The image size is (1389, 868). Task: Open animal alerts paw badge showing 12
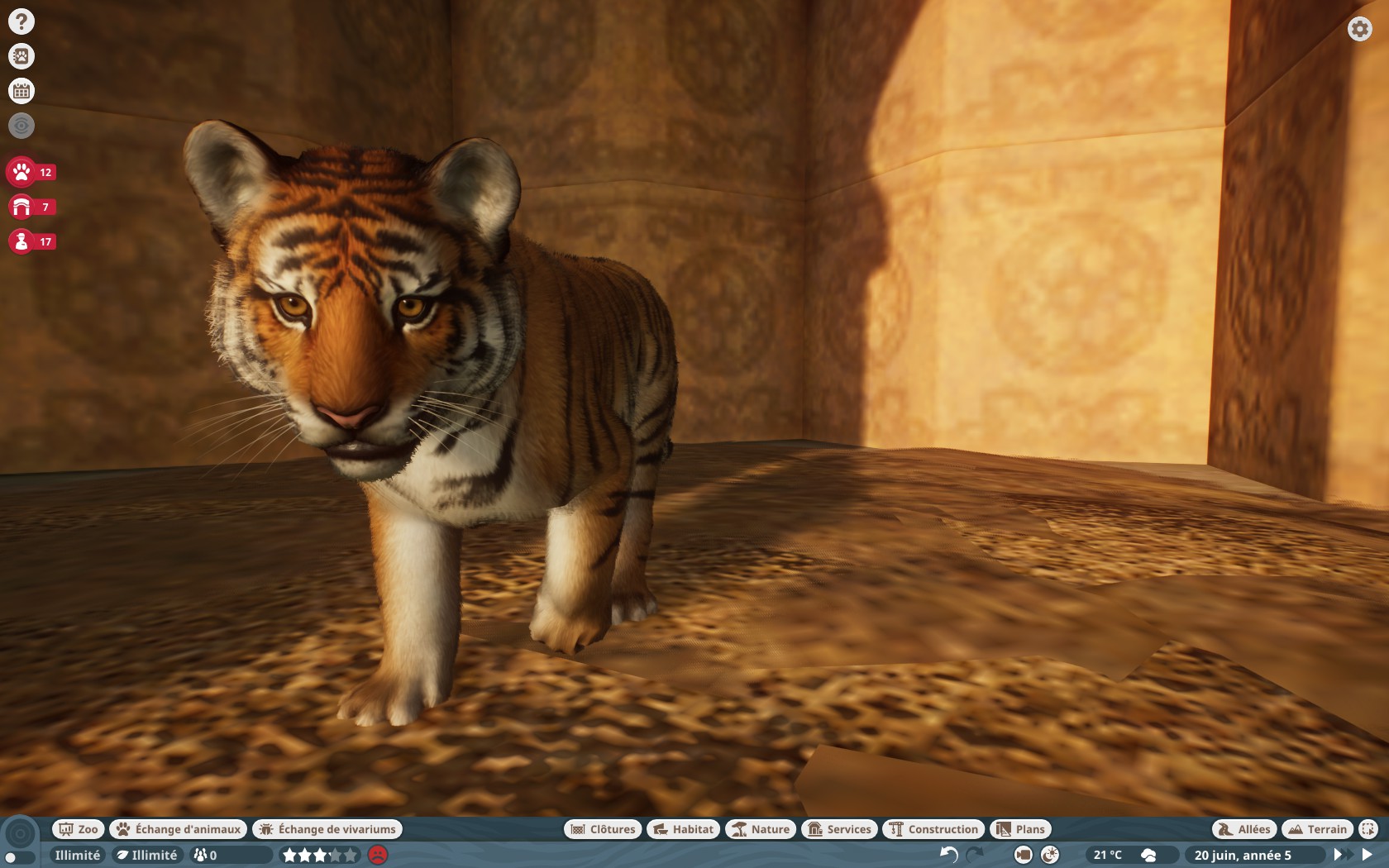point(31,172)
